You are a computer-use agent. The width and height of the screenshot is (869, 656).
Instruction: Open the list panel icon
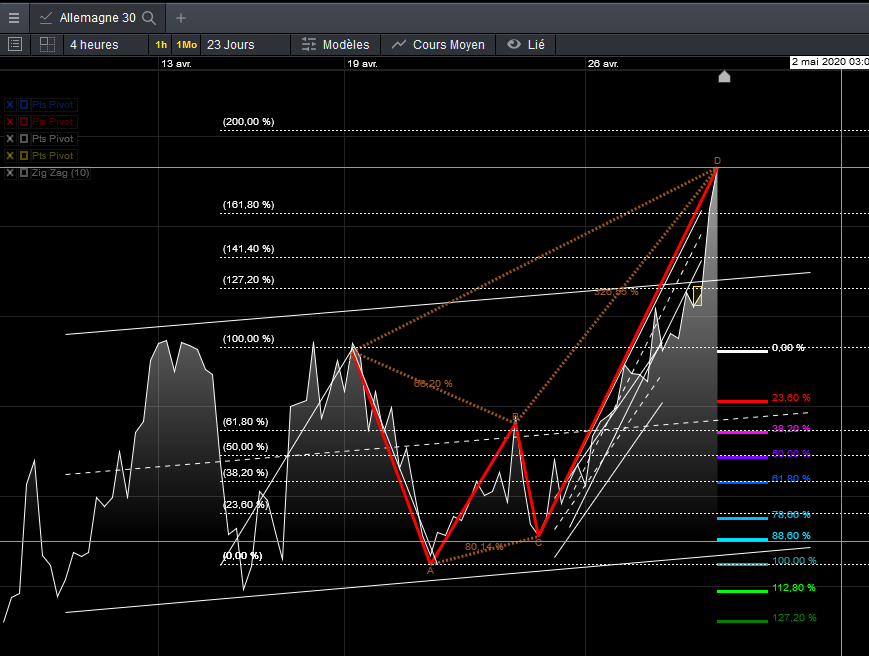point(15,44)
